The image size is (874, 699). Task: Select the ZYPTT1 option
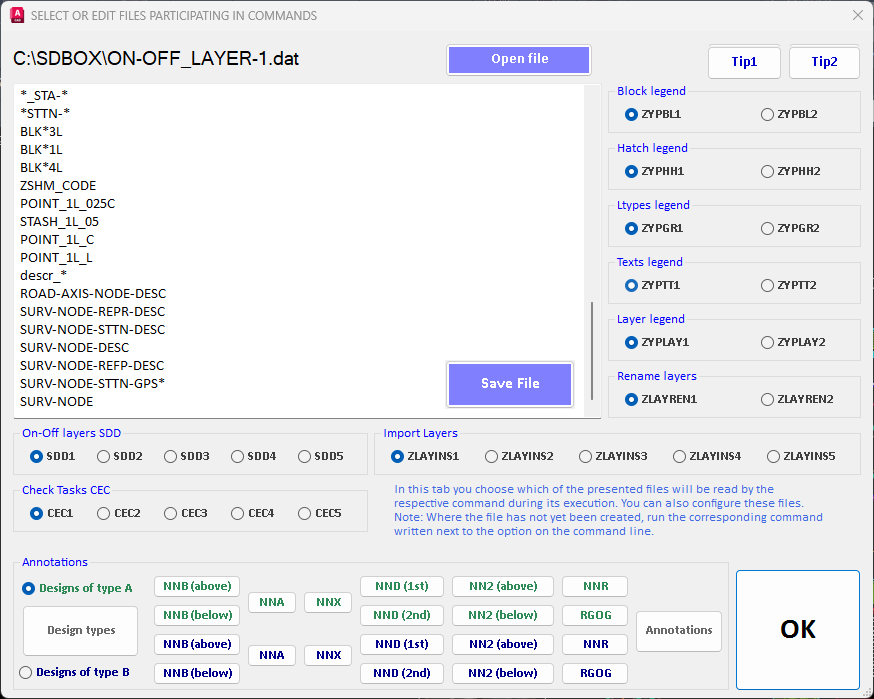pyautogui.click(x=653, y=285)
